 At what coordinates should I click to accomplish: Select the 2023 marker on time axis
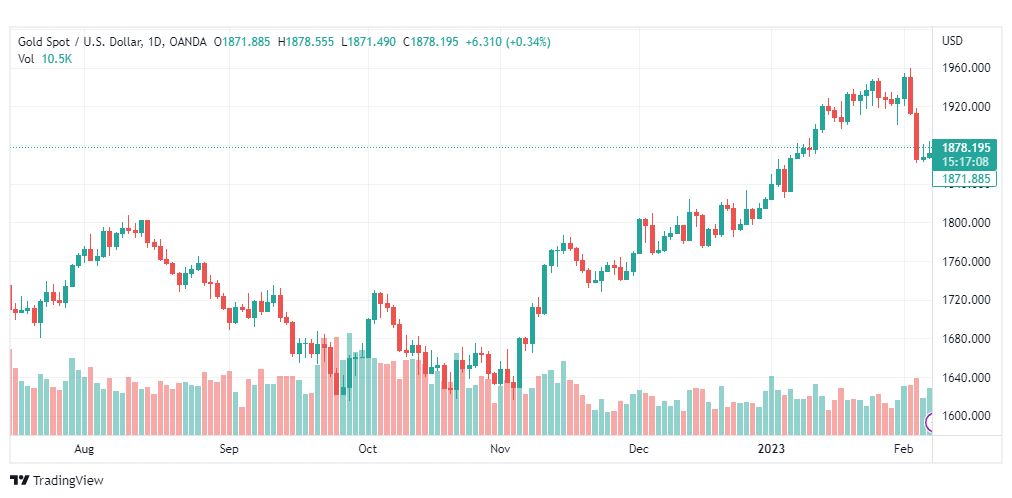tap(771, 449)
